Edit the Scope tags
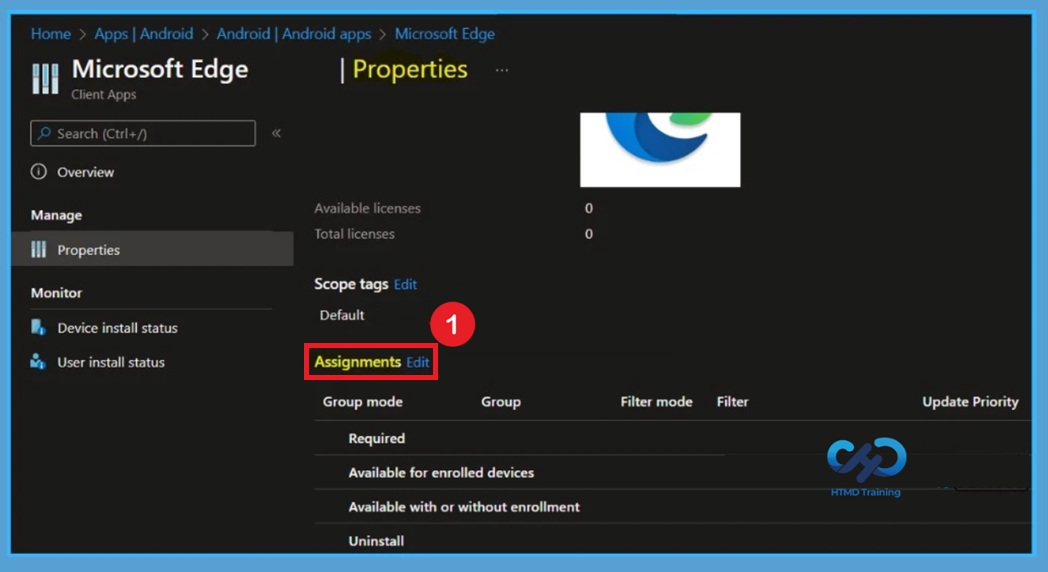 point(405,285)
